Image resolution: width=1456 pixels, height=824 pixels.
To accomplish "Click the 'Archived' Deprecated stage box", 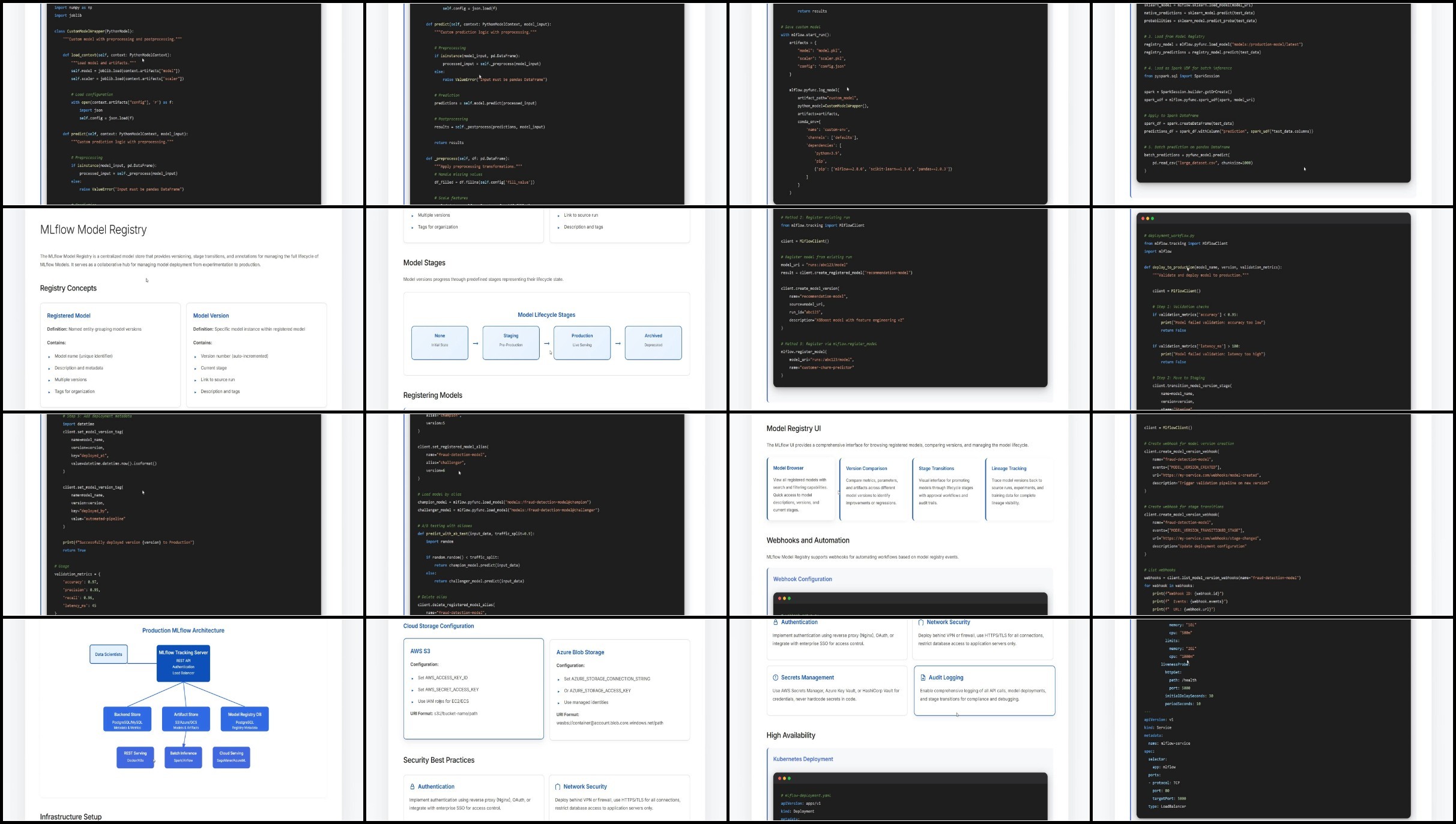I will coord(653,343).
